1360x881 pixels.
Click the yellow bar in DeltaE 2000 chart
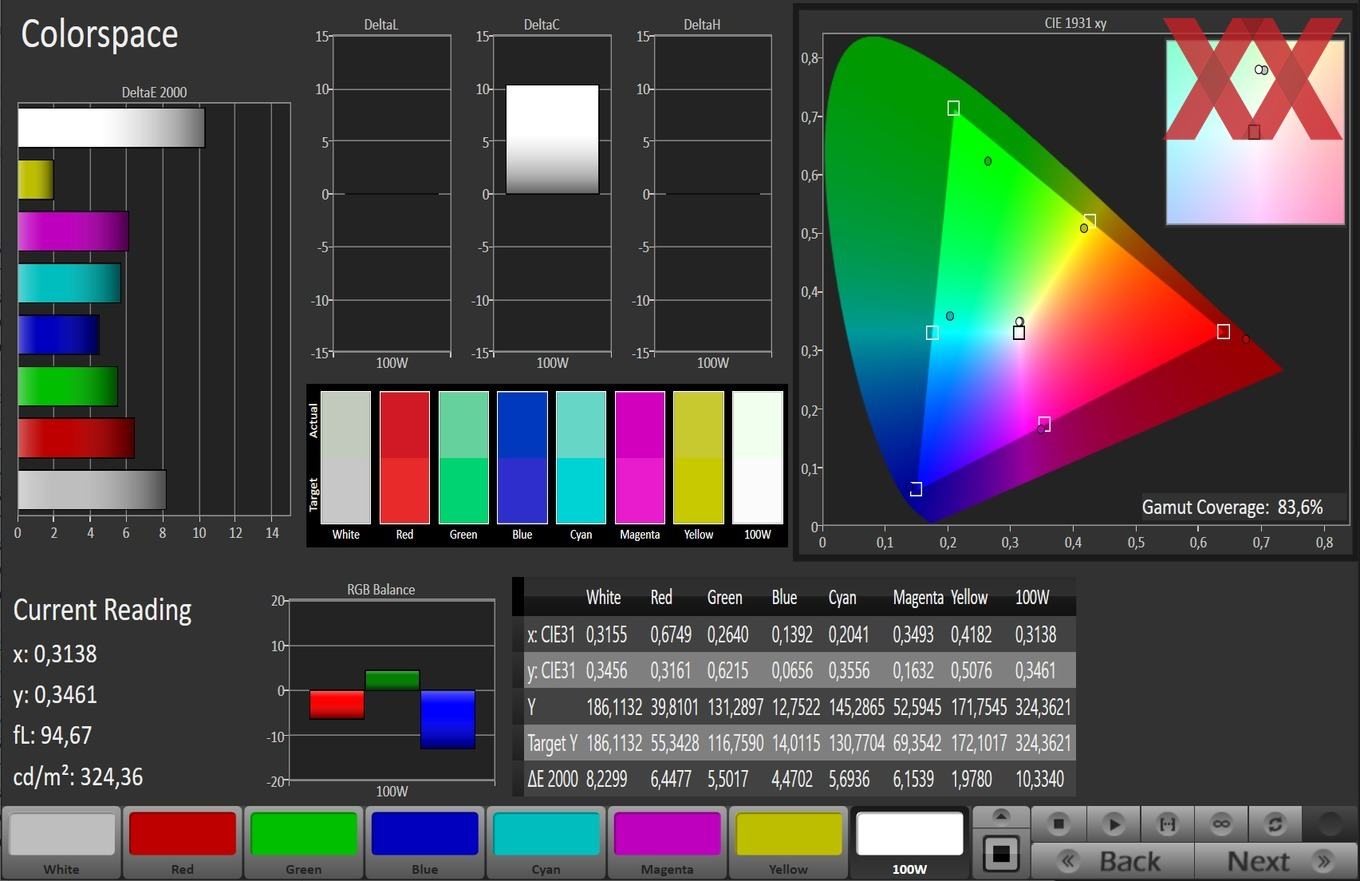pyautogui.click(x=35, y=180)
